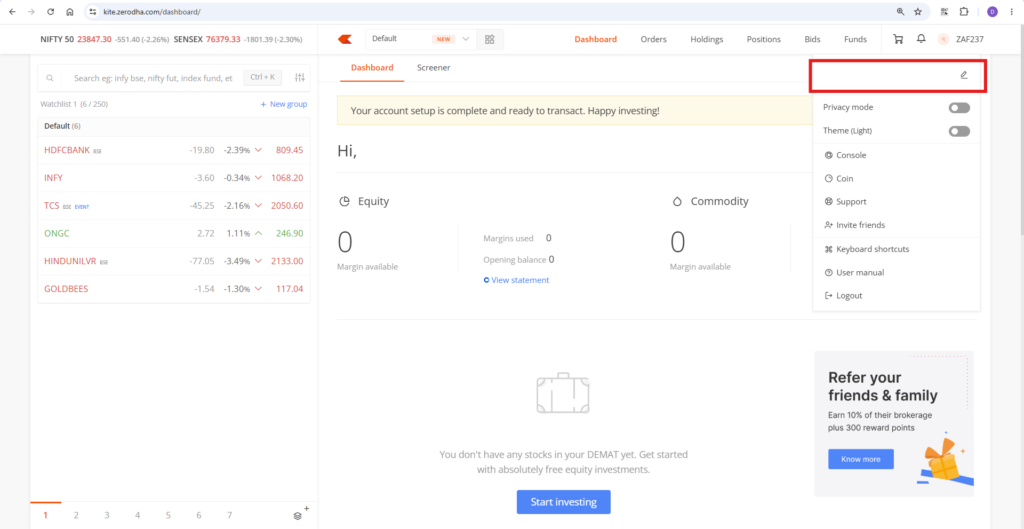The width and height of the screenshot is (1024, 529).
Task: Click the watchlist layers plus icon
Action: (300, 513)
